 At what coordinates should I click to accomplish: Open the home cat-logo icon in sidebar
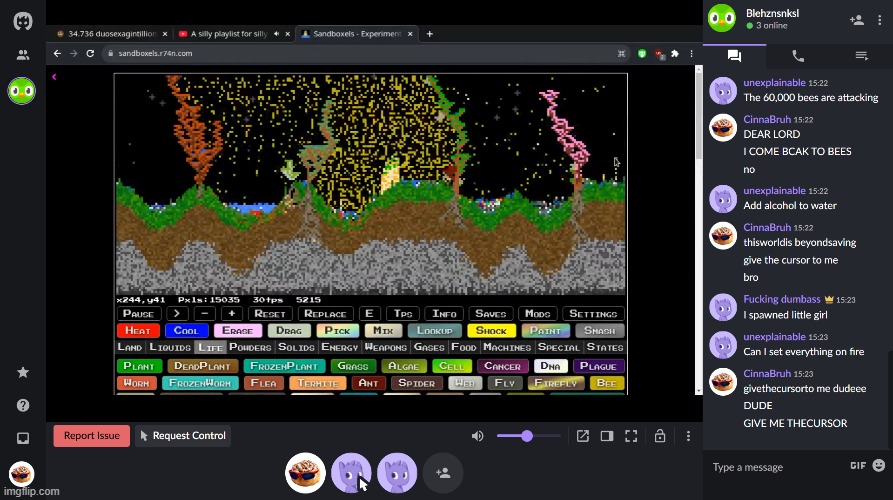click(x=23, y=22)
